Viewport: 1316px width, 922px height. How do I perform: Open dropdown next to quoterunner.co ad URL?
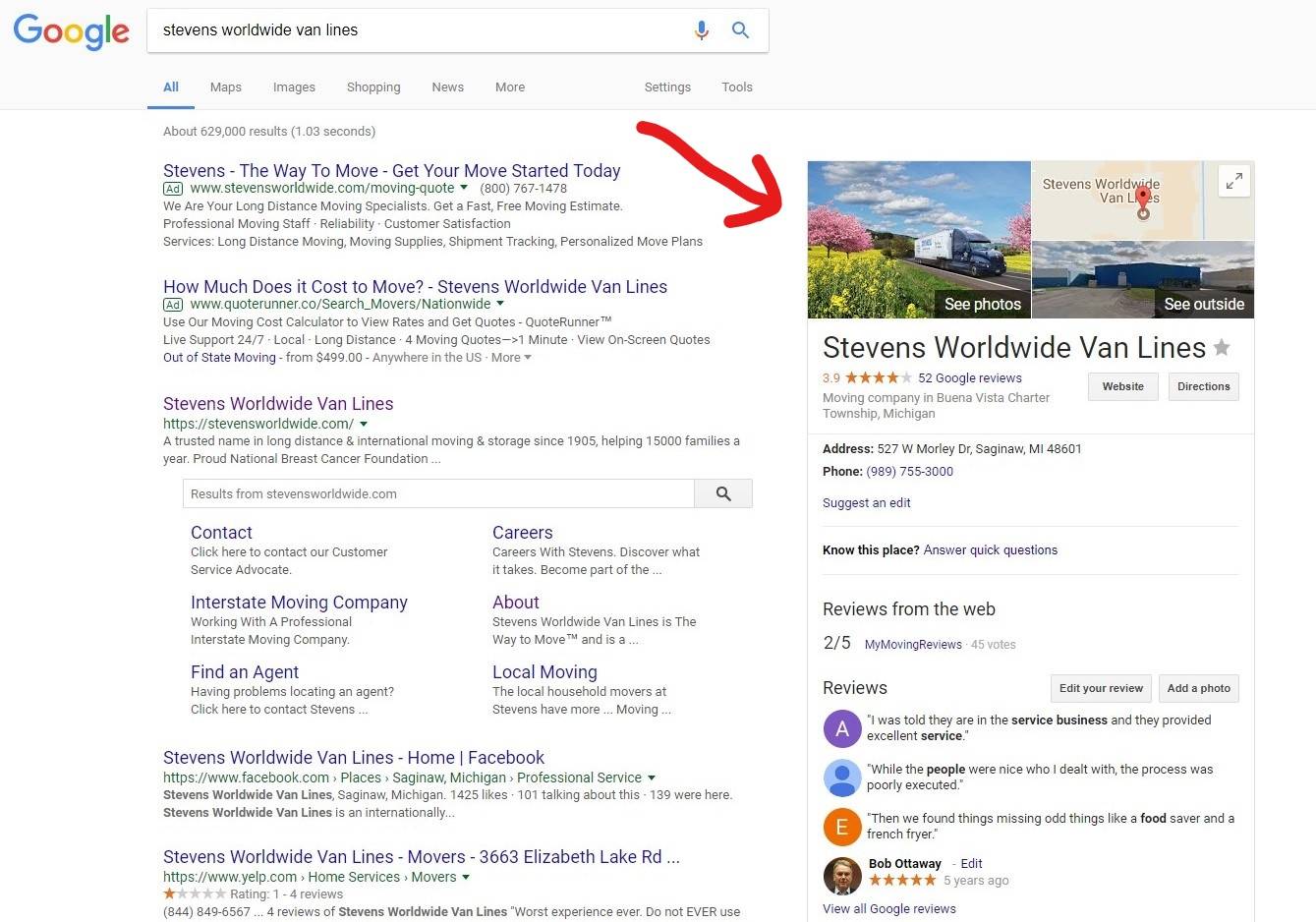point(500,304)
